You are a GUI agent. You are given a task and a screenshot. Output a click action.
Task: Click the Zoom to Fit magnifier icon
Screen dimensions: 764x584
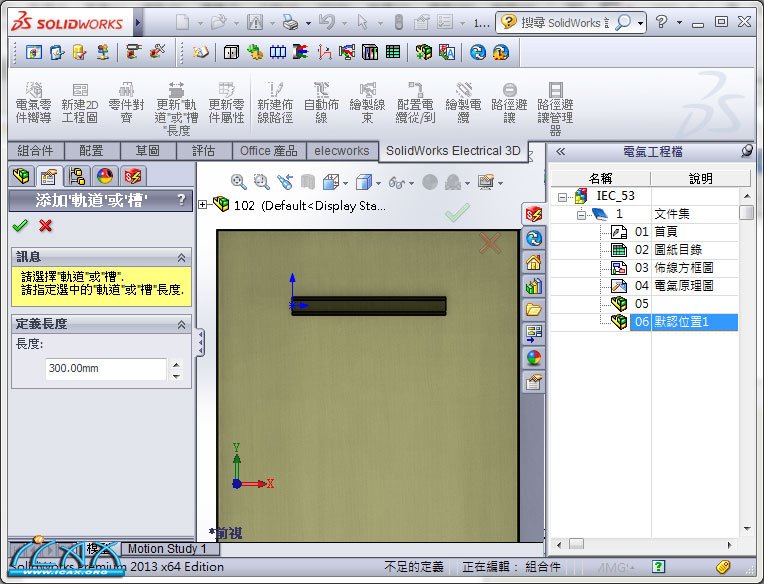click(x=239, y=182)
